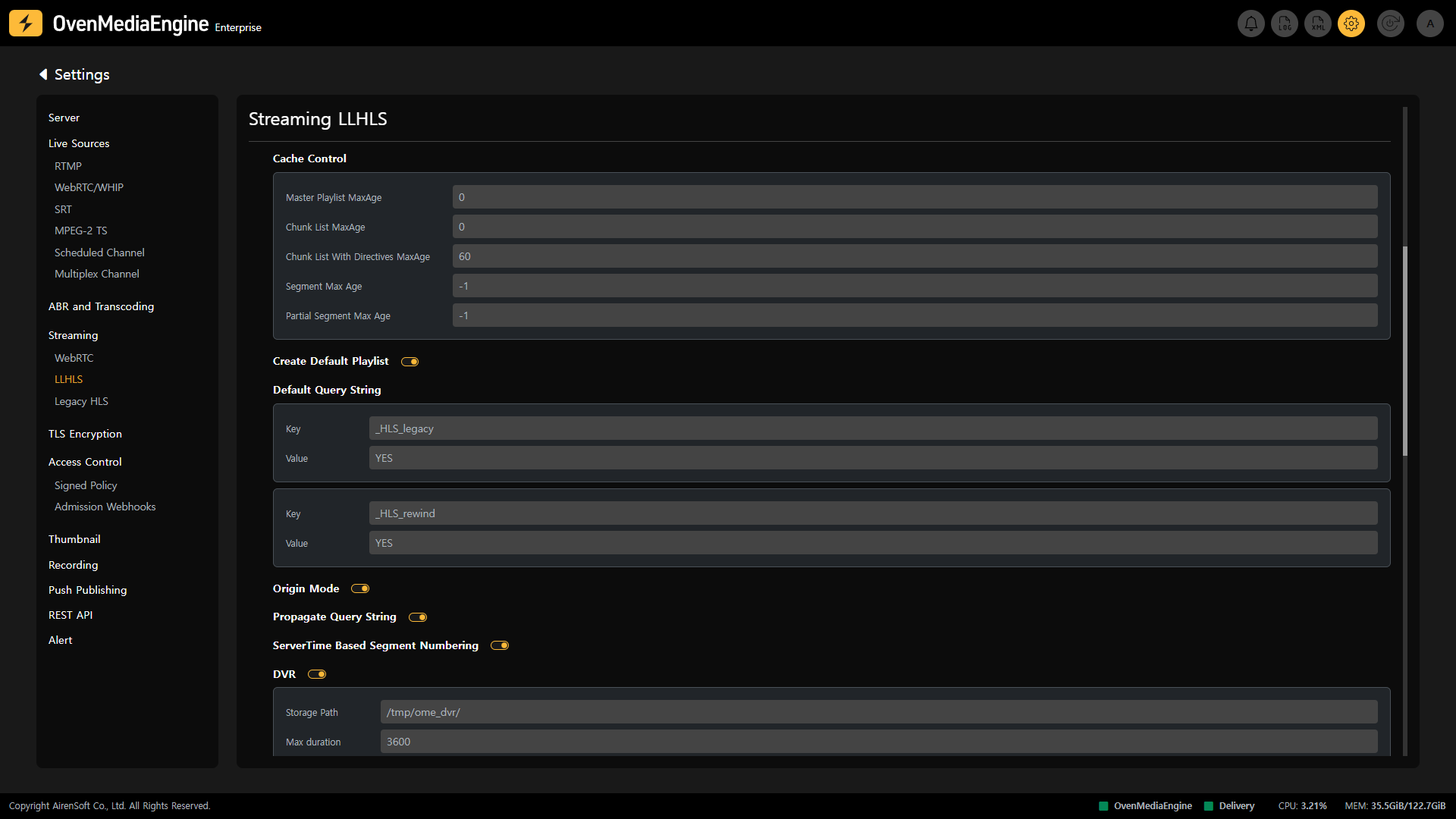Viewport: 1456px width, 819px height.
Task: Toggle the Propagate Query String switch
Action: pyautogui.click(x=418, y=617)
